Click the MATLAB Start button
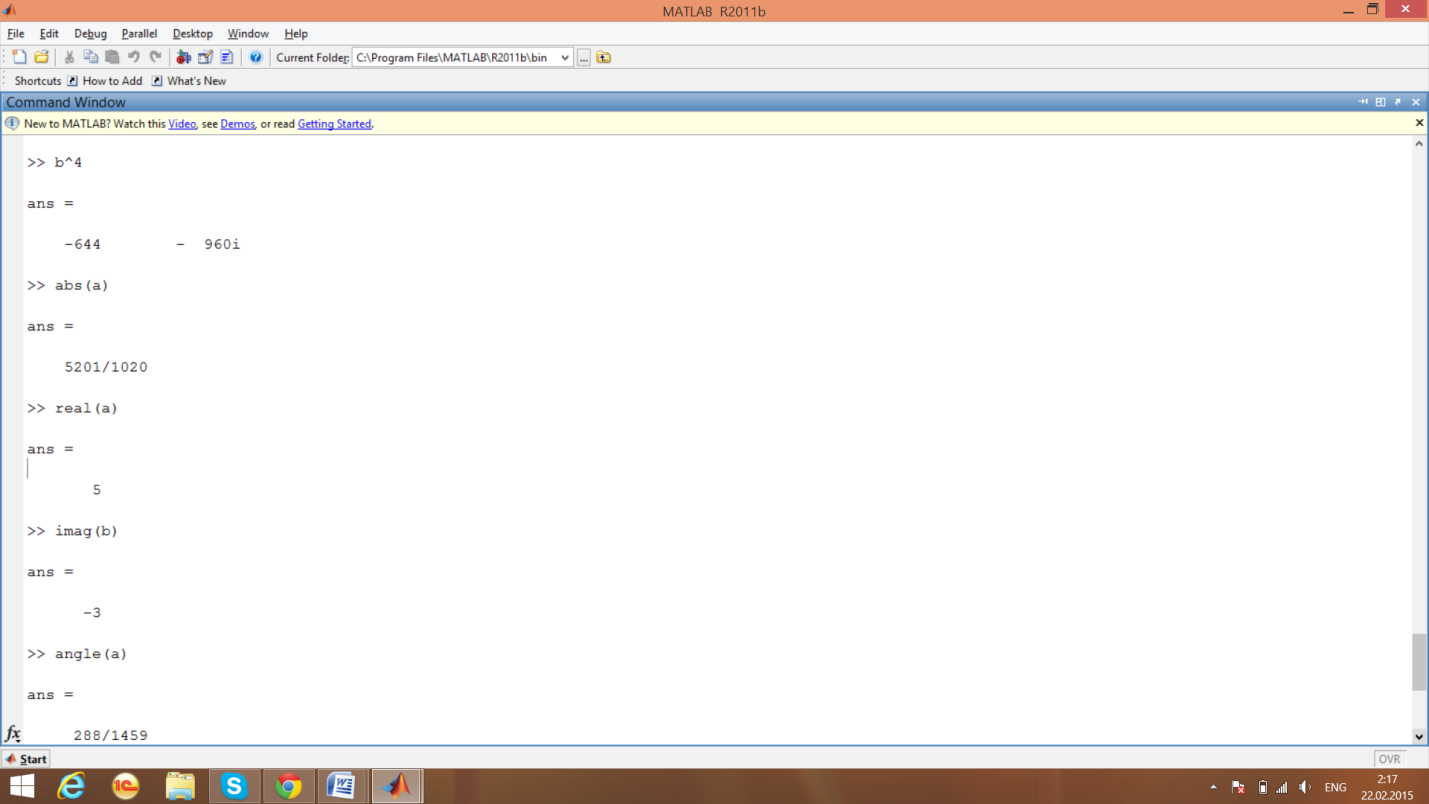 27,759
